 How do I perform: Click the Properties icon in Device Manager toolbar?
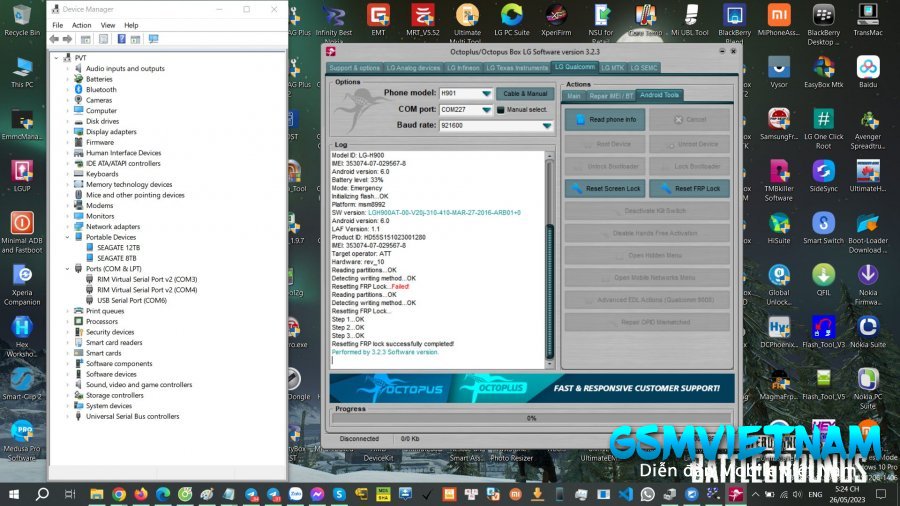103,39
